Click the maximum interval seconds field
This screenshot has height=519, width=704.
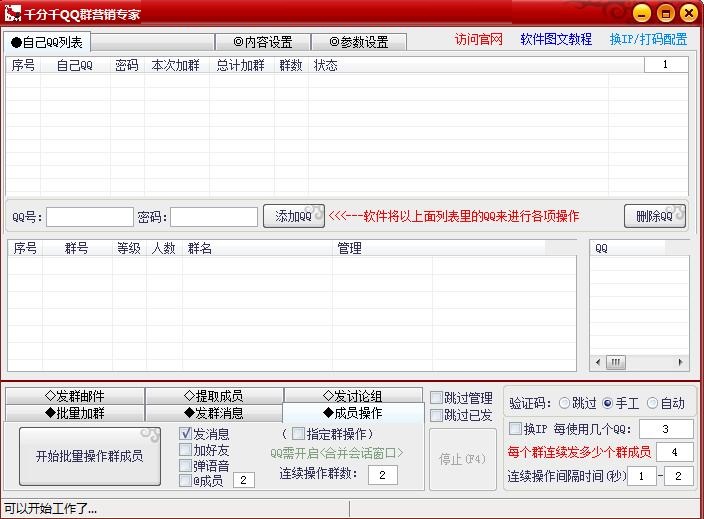pyautogui.click(x=678, y=476)
